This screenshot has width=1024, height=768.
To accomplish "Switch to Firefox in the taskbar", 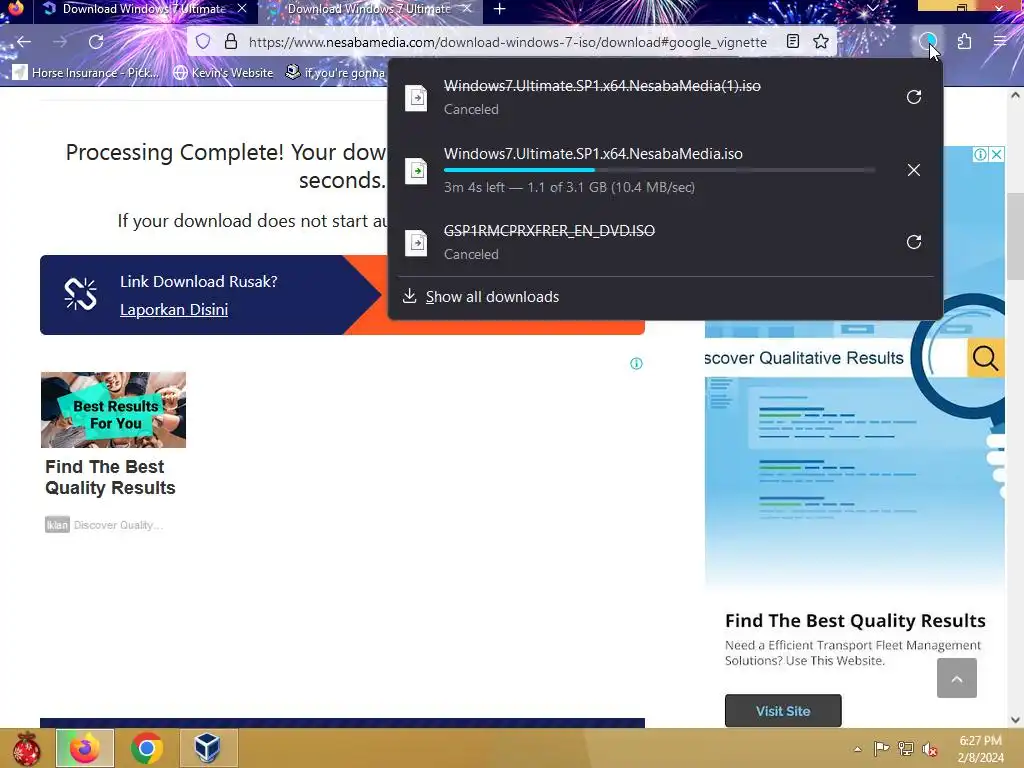I will click(85, 748).
